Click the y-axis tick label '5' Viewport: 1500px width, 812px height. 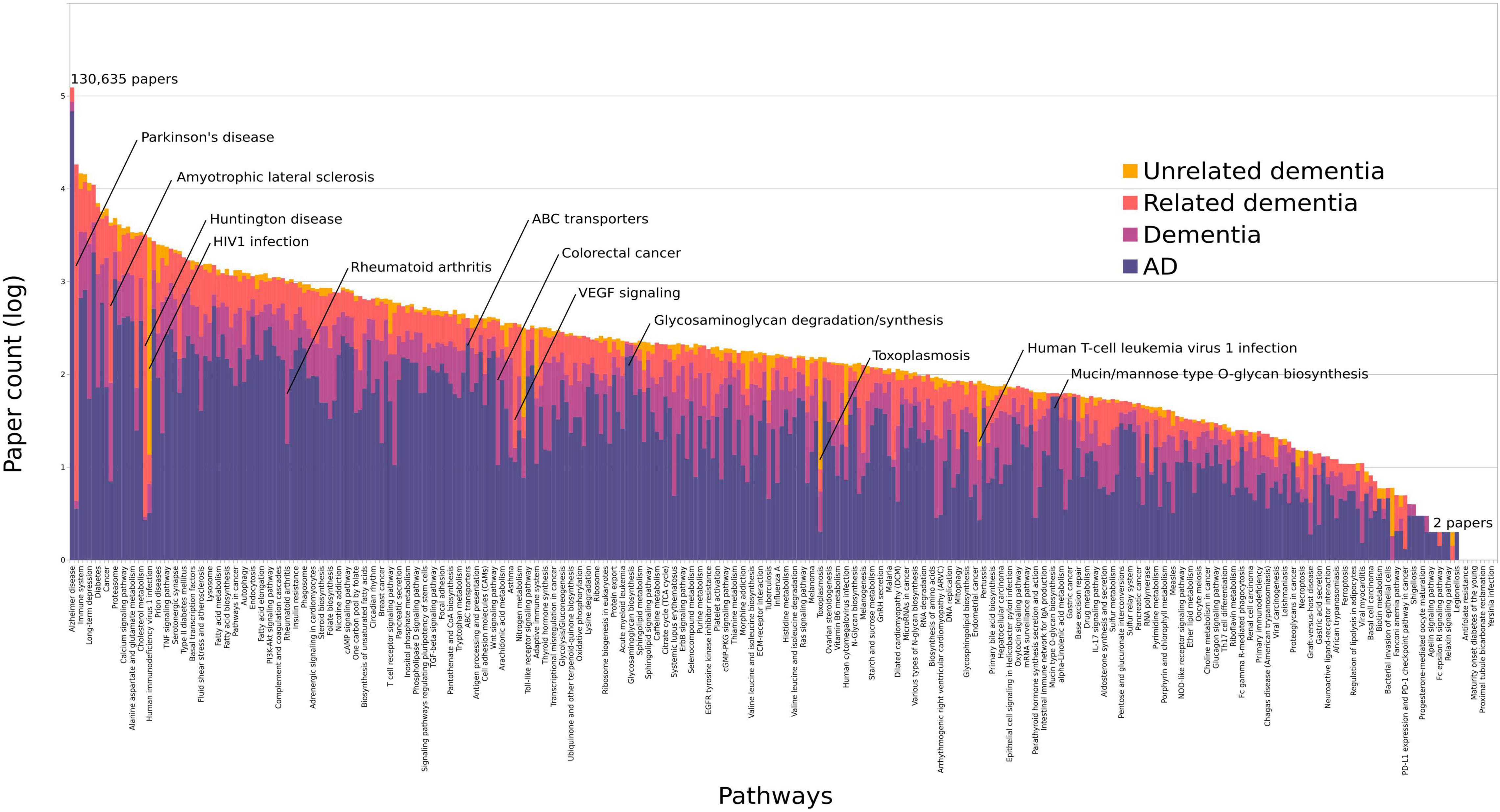point(62,96)
